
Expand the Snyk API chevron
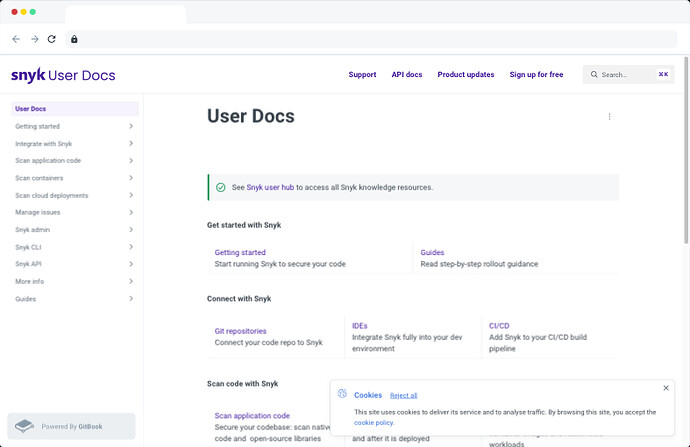click(131, 264)
